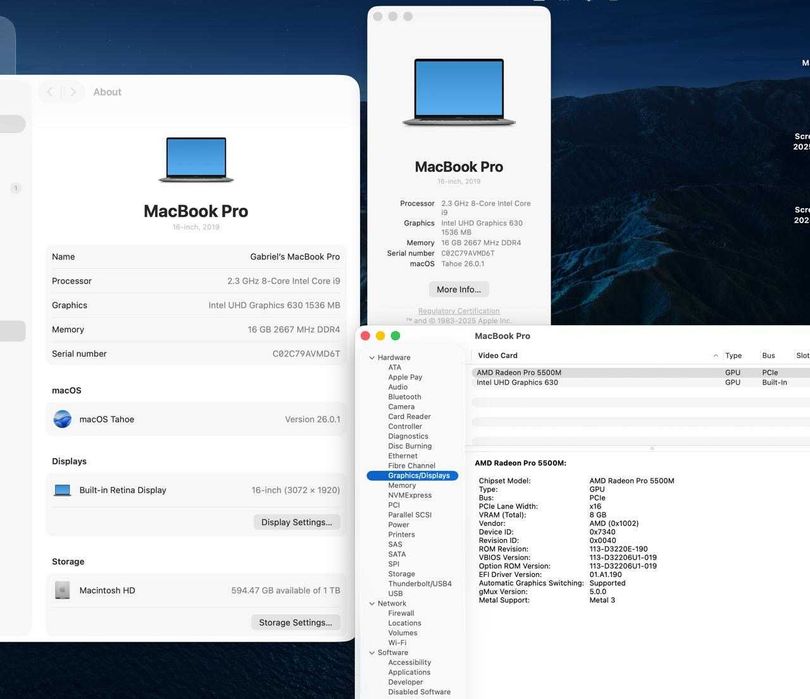Click the Type column header

[733, 355]
